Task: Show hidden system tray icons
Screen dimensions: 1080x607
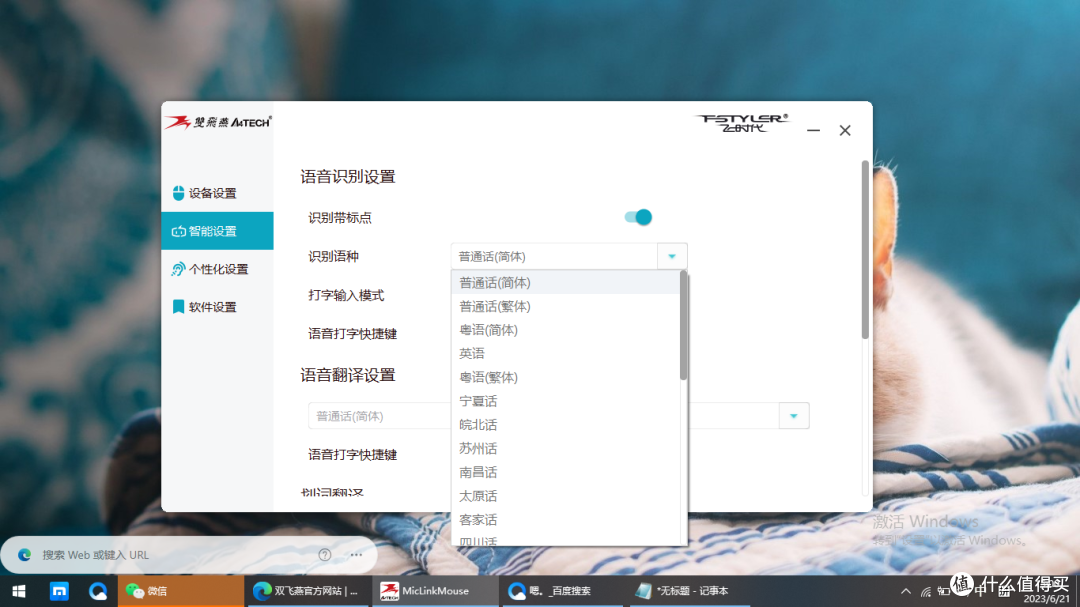Action: 906,591
